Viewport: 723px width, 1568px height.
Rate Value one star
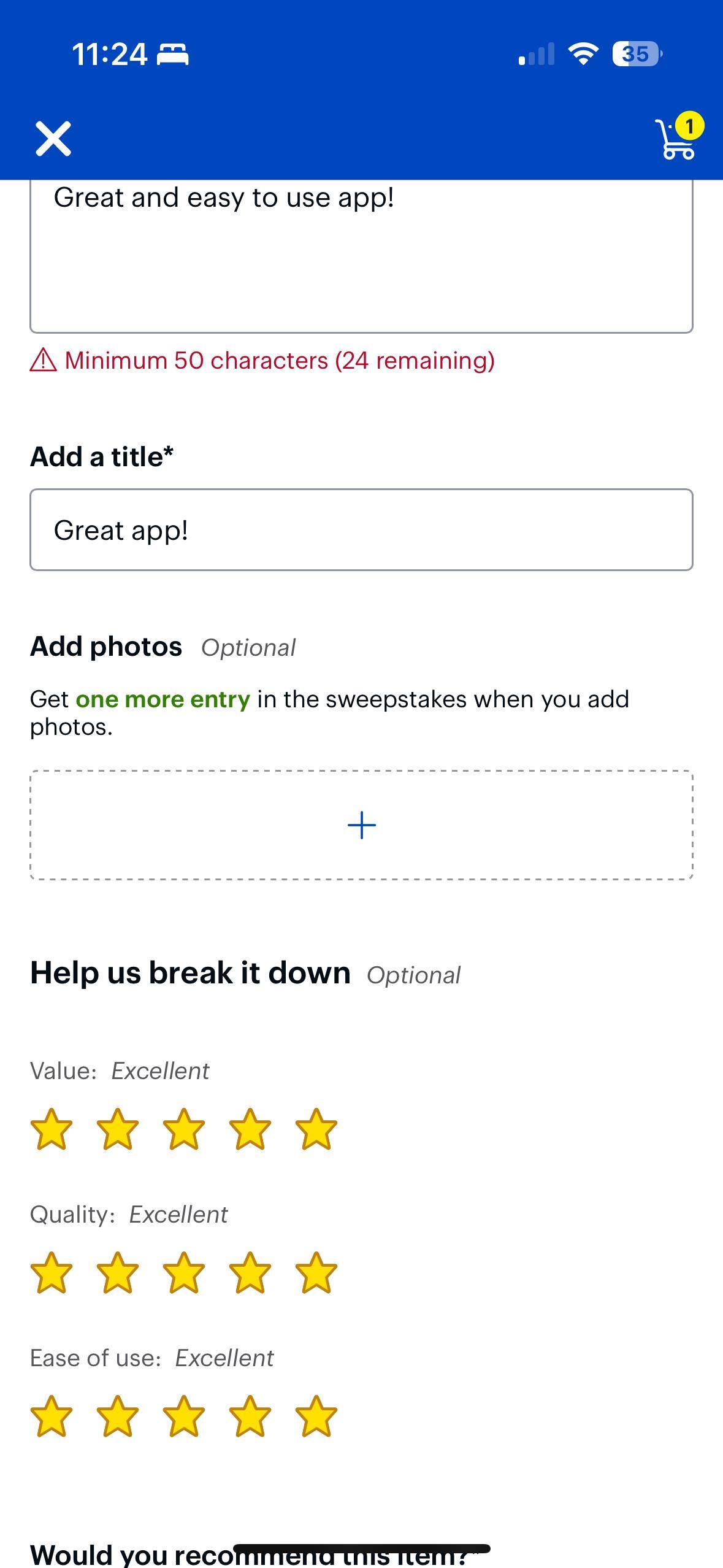[52, 1129]
